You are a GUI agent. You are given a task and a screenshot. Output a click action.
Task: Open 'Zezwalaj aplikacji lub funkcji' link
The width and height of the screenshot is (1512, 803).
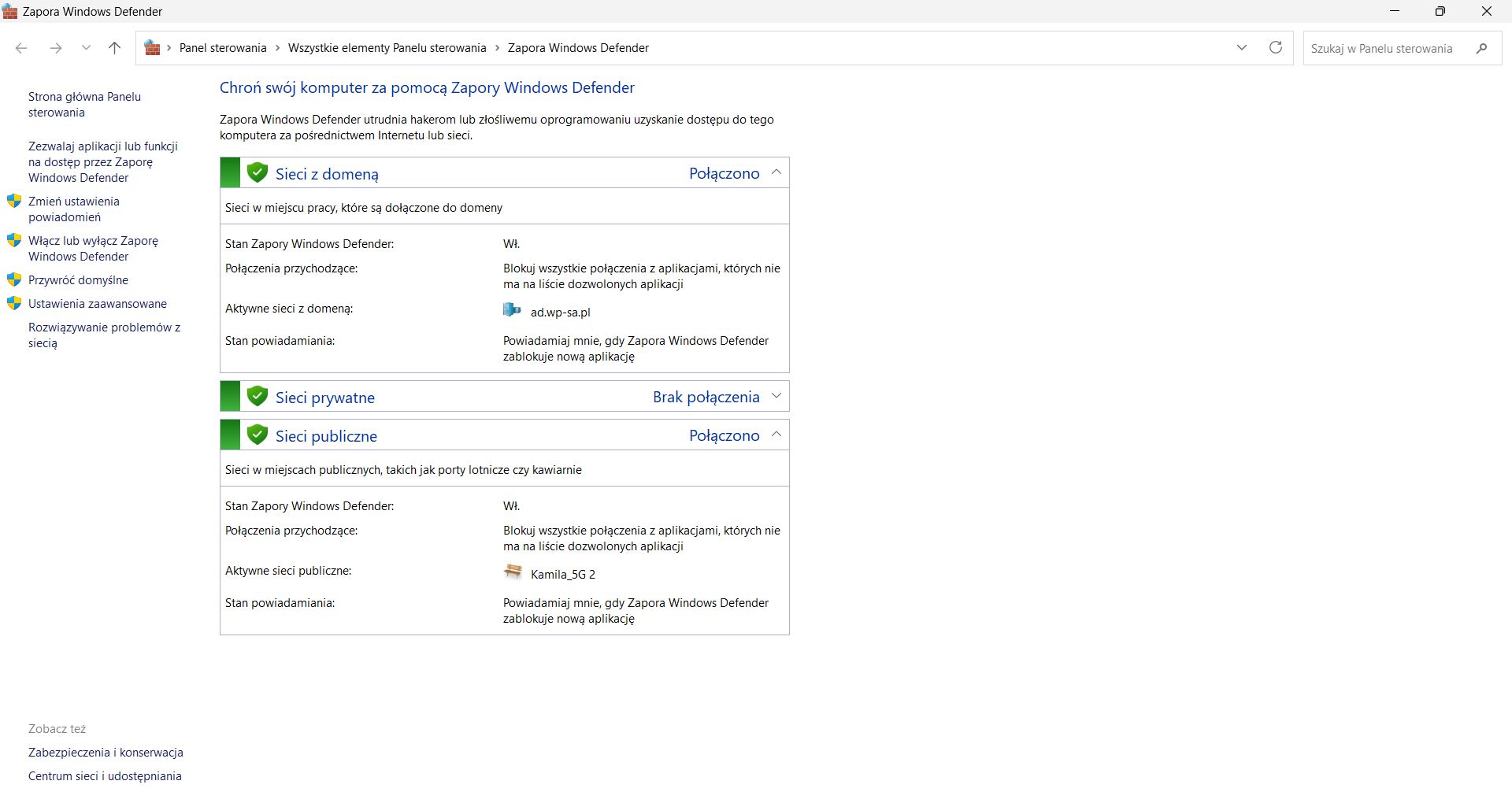tap(103, 162)
